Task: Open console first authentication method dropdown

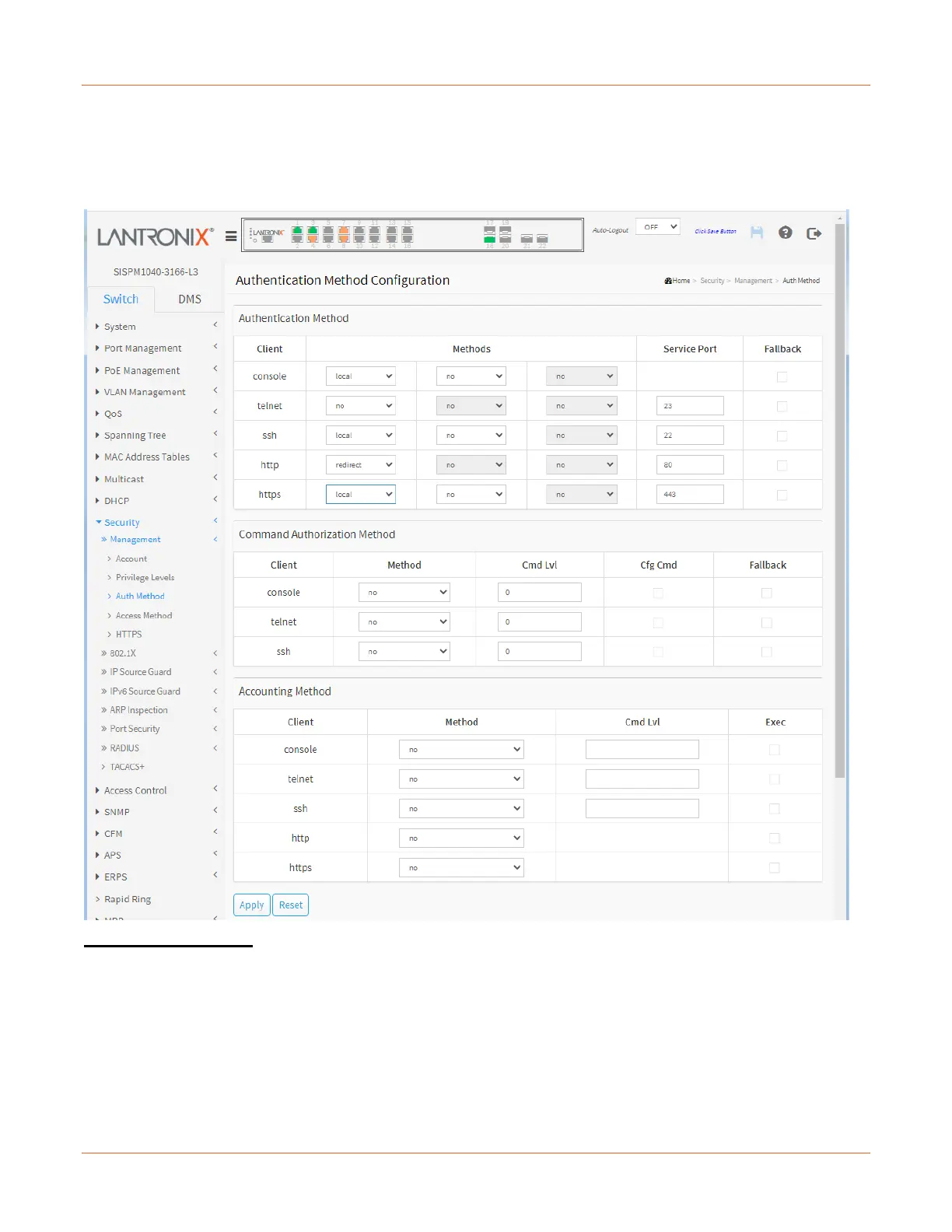Action: (x=361, y=376)
